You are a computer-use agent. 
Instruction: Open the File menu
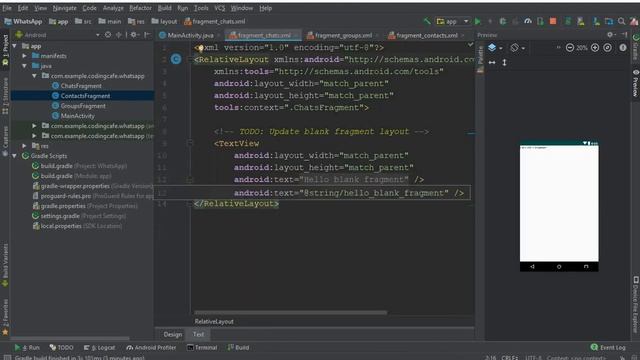[7, 8]
